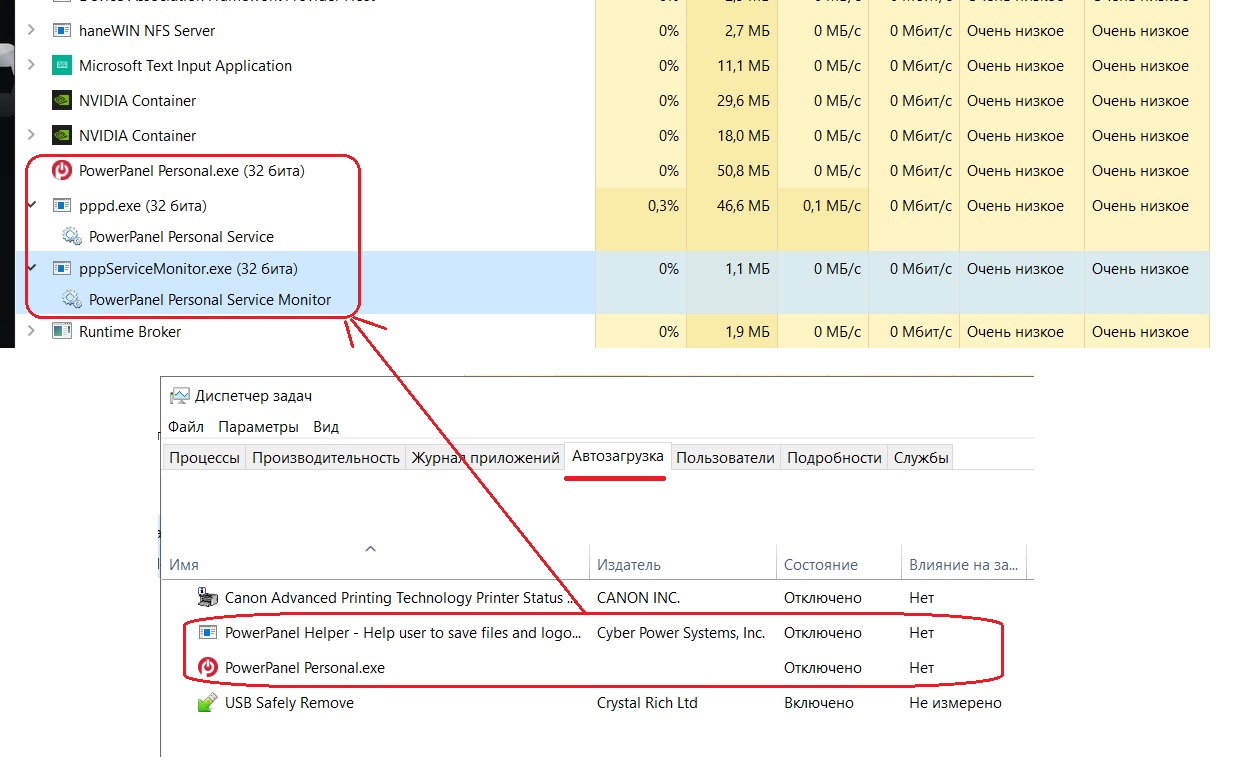Click 0,1 МБ/с disk value
Viewport: 1237px width, 761px height.
(832, 206)
